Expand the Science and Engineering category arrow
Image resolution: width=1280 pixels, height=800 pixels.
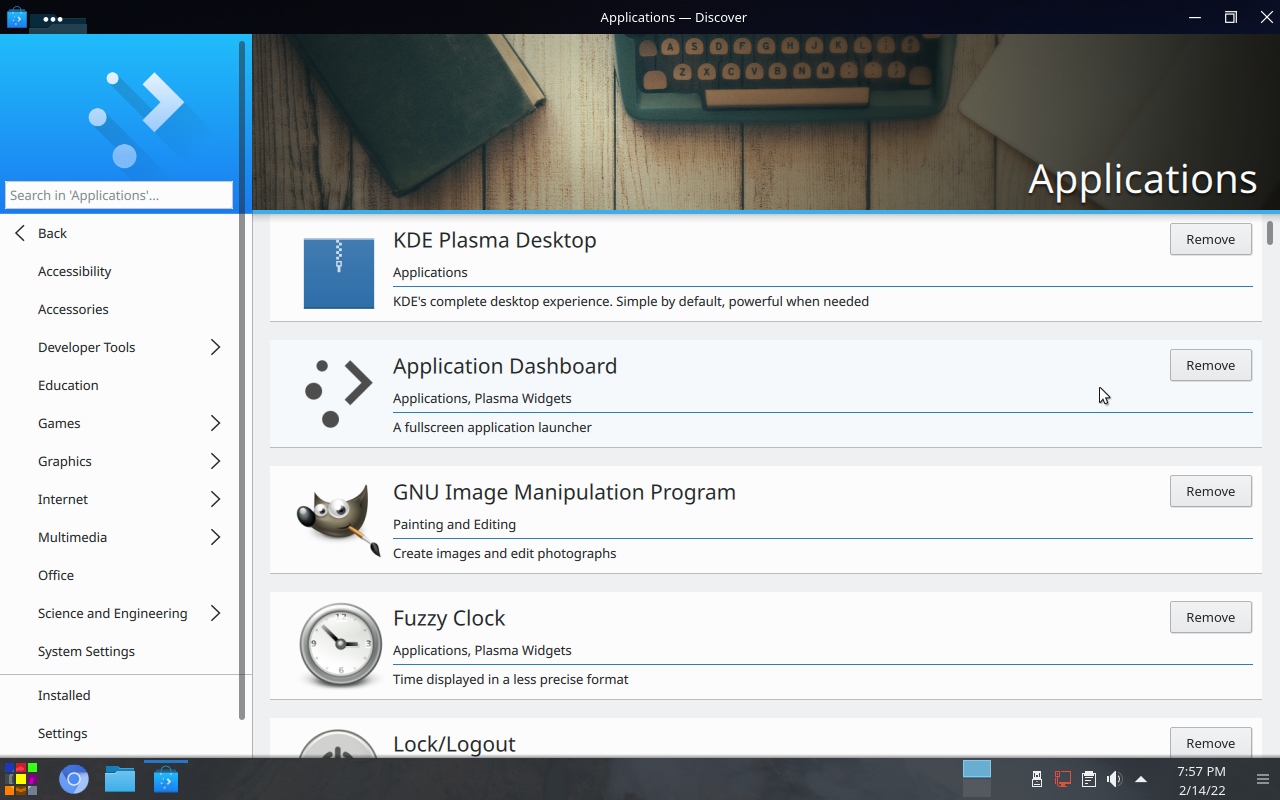pyautogui.click(x=215, y=613)
